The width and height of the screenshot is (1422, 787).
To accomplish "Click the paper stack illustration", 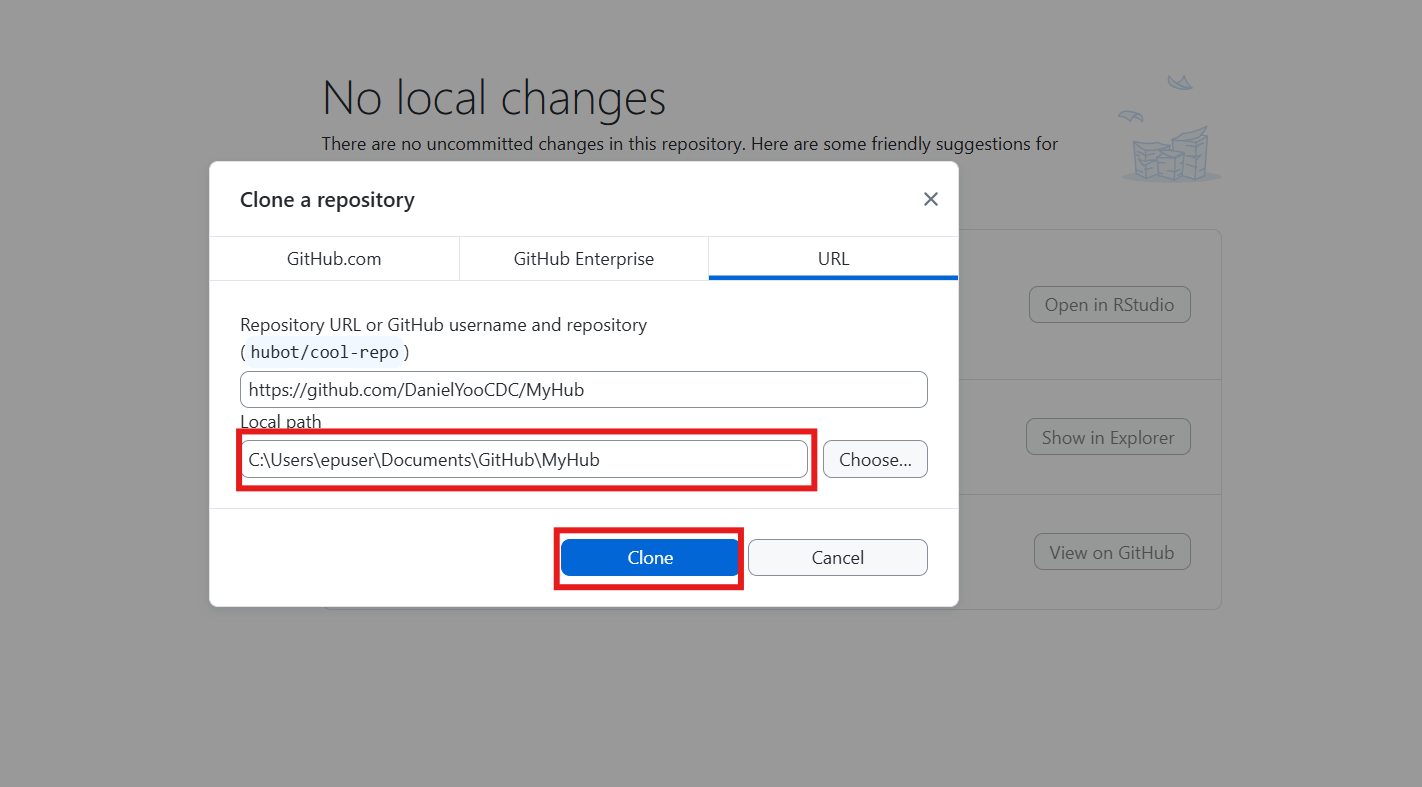I will click(x=1172, y=157).
